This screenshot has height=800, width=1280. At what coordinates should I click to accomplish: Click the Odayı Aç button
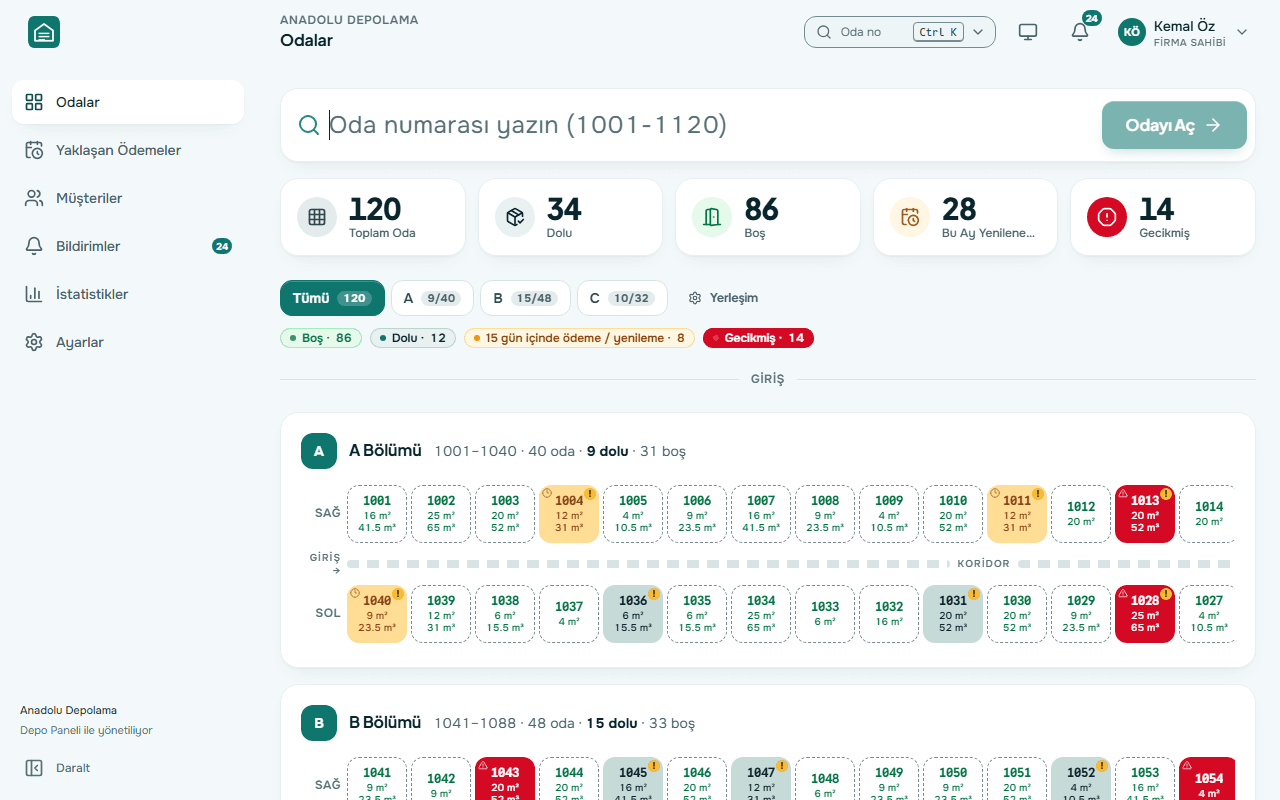click(x=1174, y=125)
